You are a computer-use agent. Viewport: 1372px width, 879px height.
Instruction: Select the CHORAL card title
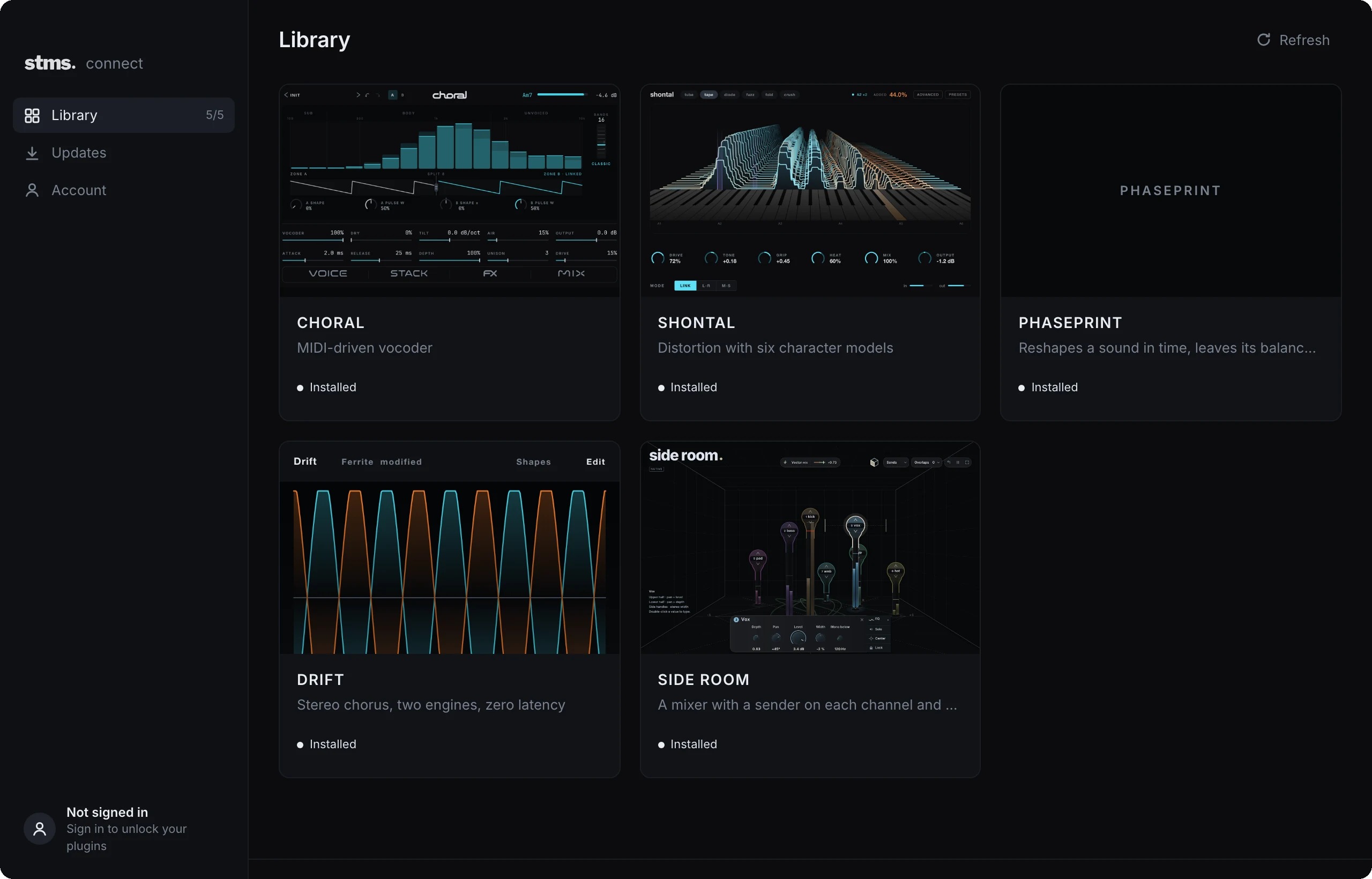(331, 323)
